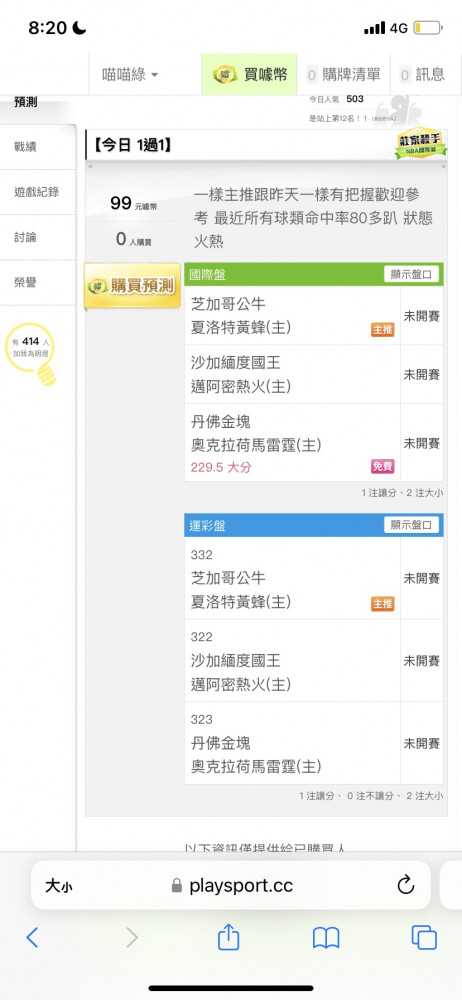Open the 榮譽 sidebar tab
462x1000 pixels.
pyautogui.click(x=38, y=283)
